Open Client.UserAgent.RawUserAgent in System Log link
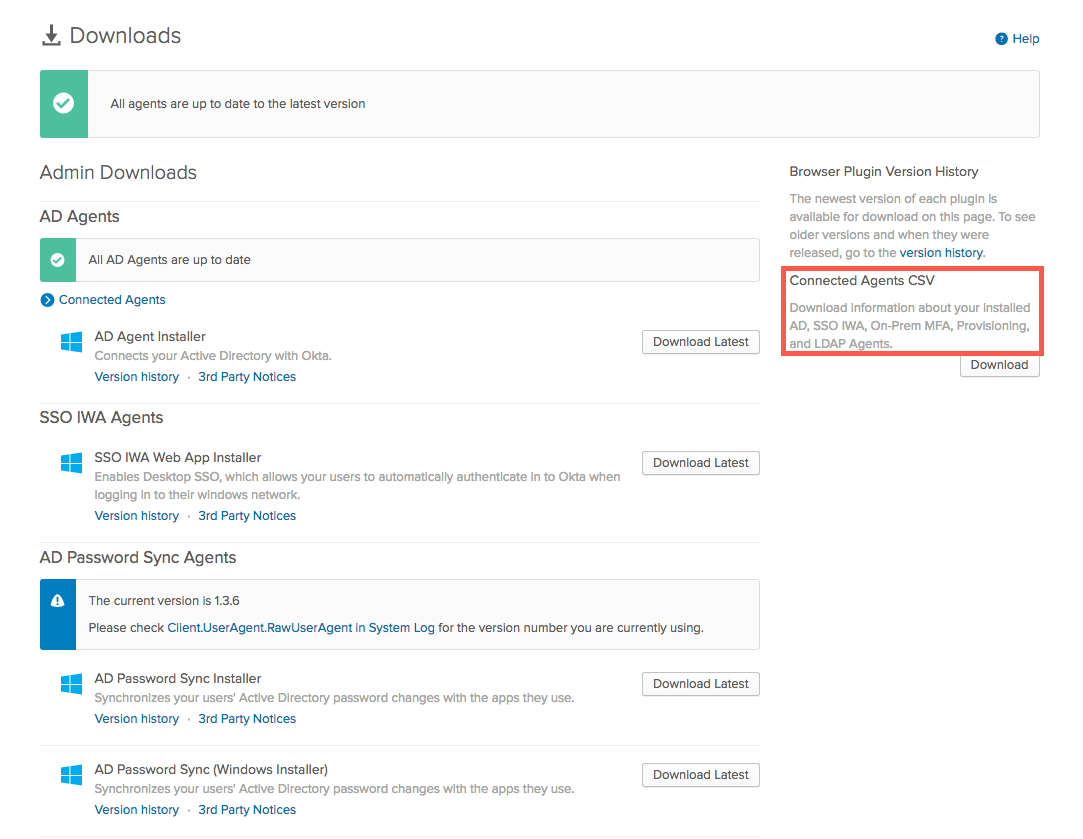The height and width of the screenshot is (839, 1083). [x=301, y=628]
